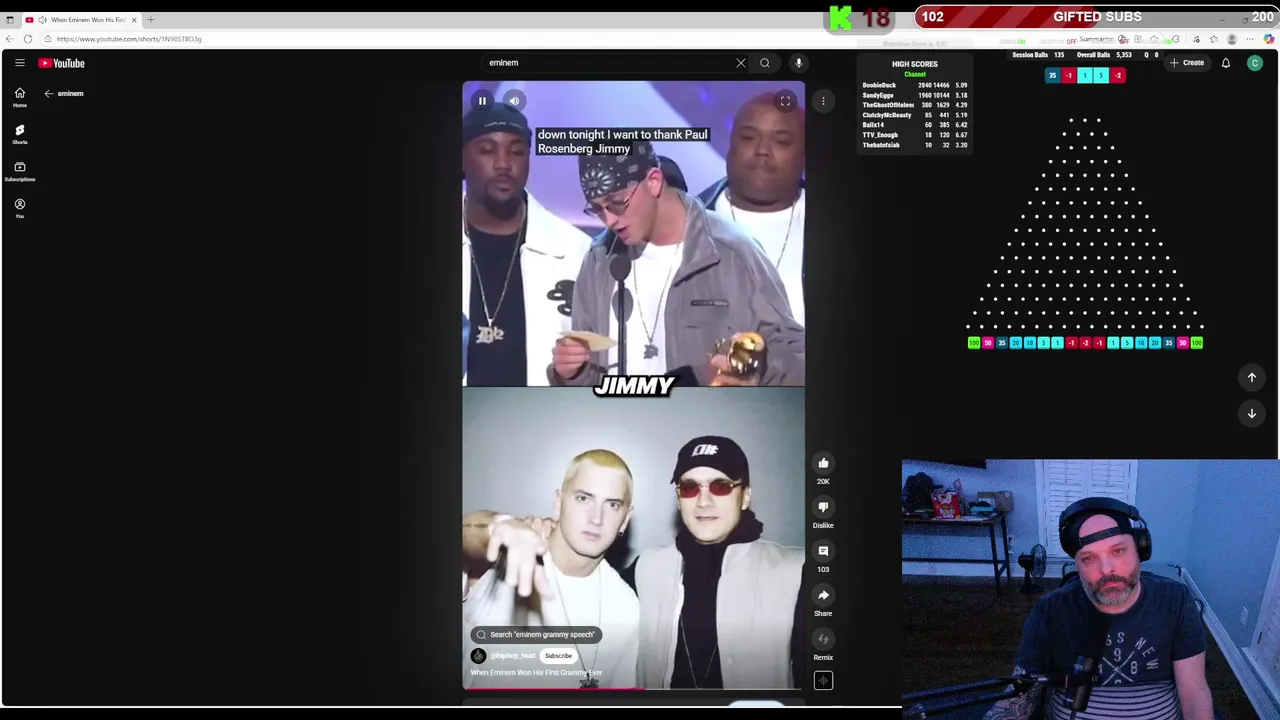Image resolution: width=1280 pixels, height=720 pixels.
Task: Open the Copilot icon in browser toolbar
Action: click(1269, 39)
